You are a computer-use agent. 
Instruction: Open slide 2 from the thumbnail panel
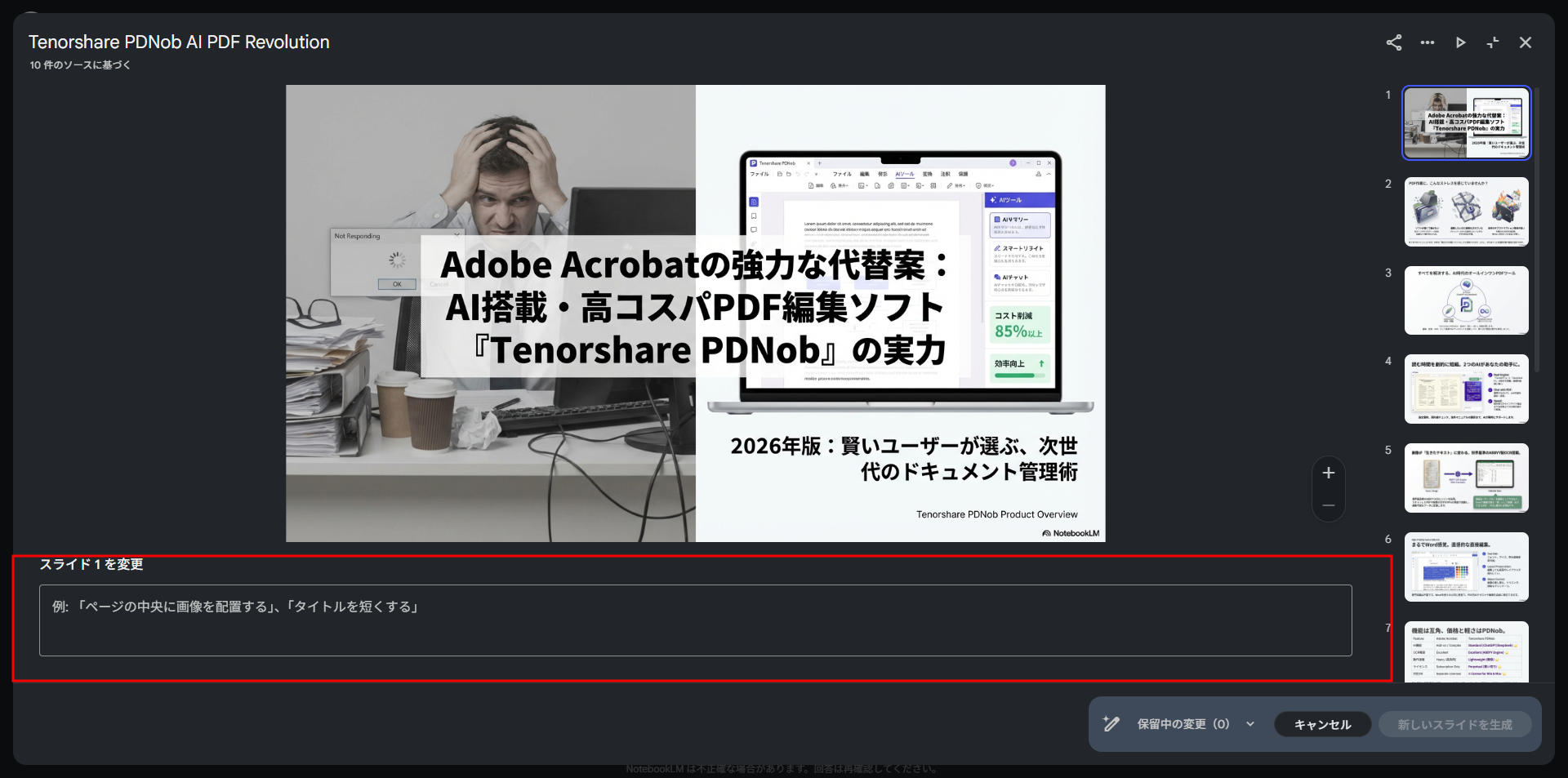pyautogui.click(x=1466, y=212)
